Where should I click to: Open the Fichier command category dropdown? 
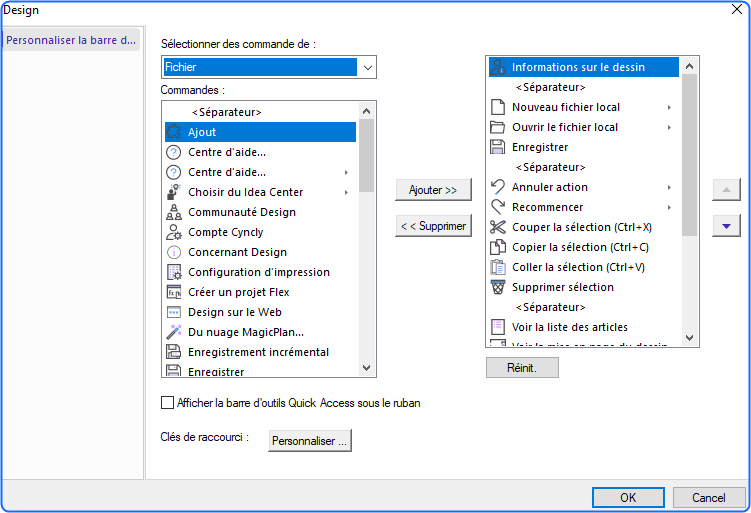coord(269,67)
